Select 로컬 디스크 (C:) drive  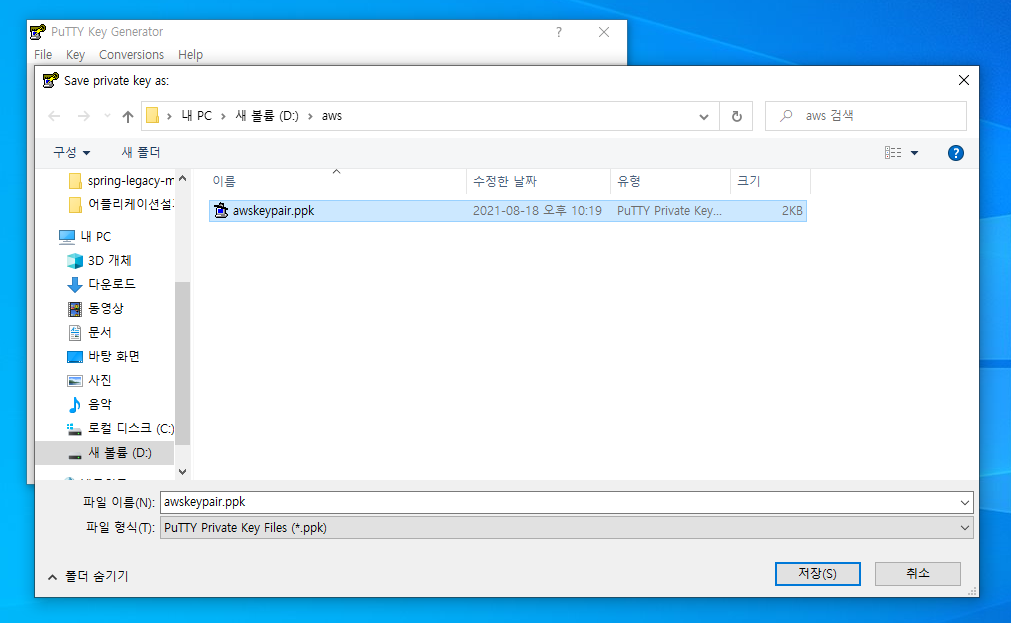click(120, 428)
